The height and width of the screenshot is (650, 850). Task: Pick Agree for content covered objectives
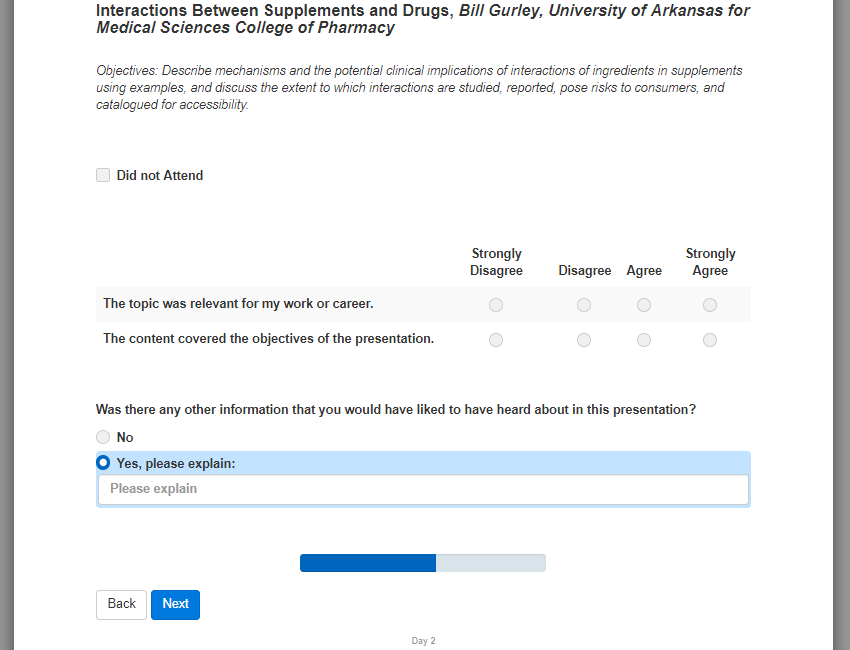click(644, 340)
